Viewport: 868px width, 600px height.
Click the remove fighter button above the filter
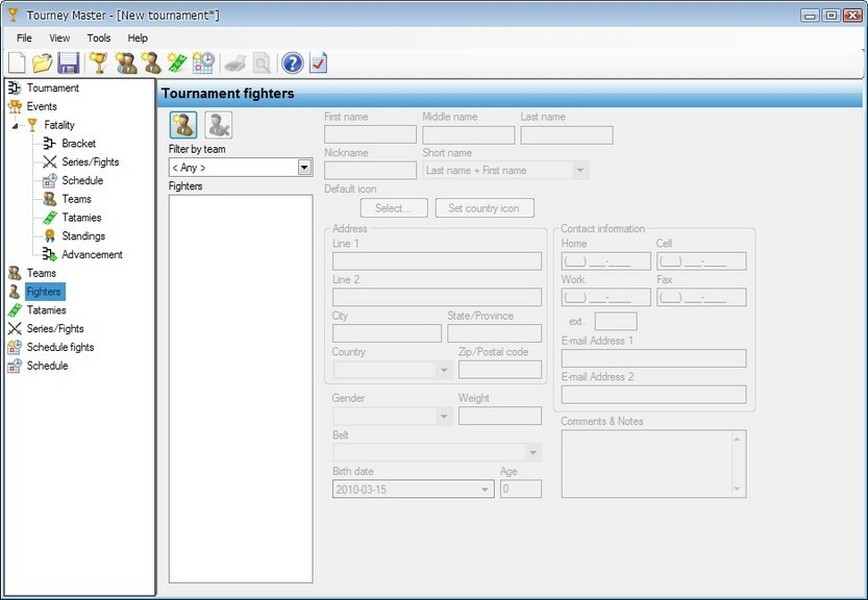click(x=219, y=125)
